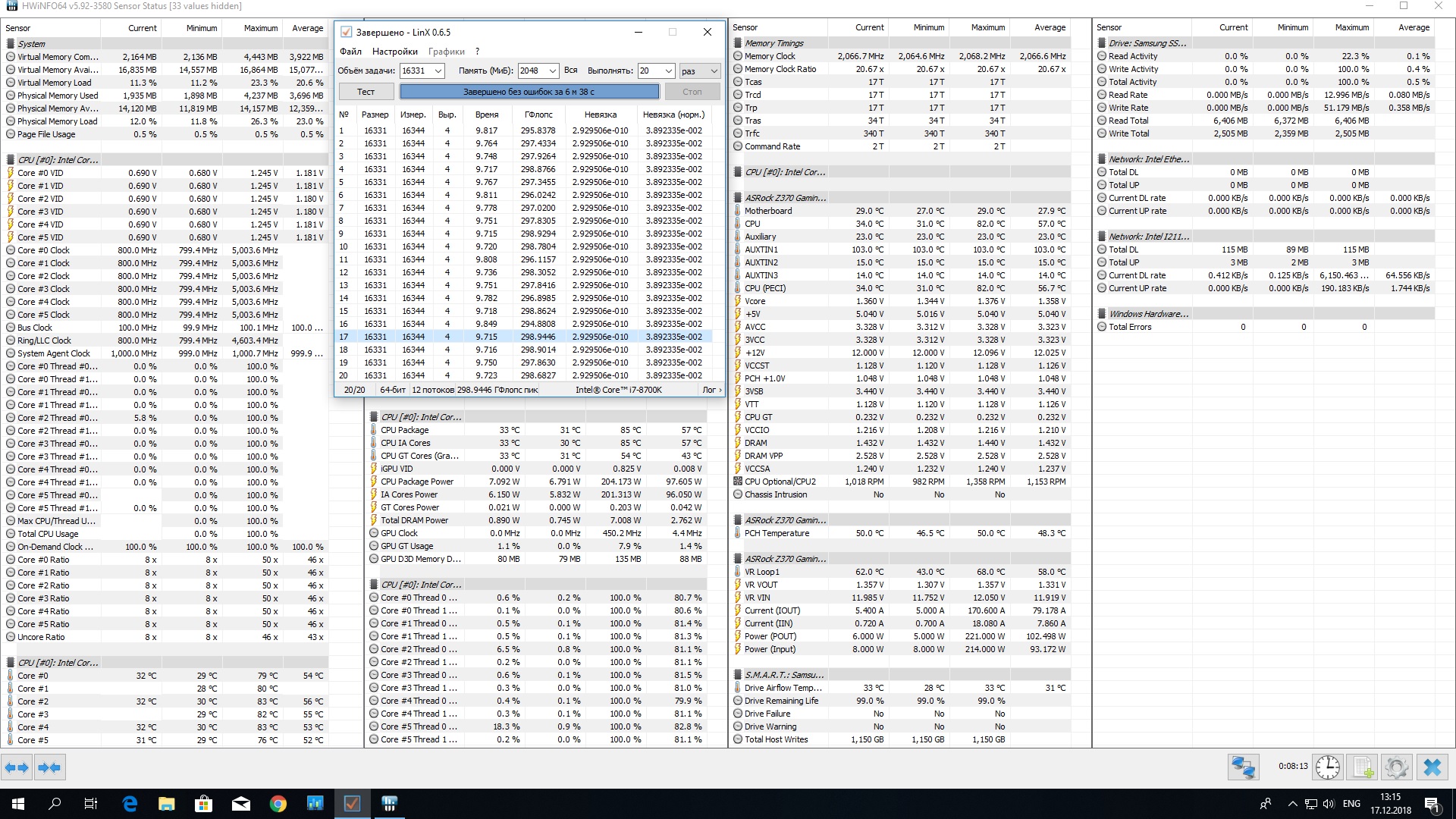Click the Вся memory button
This screenshot has width=1456, height=819.
pyautogui.click(x=571, y=71)
